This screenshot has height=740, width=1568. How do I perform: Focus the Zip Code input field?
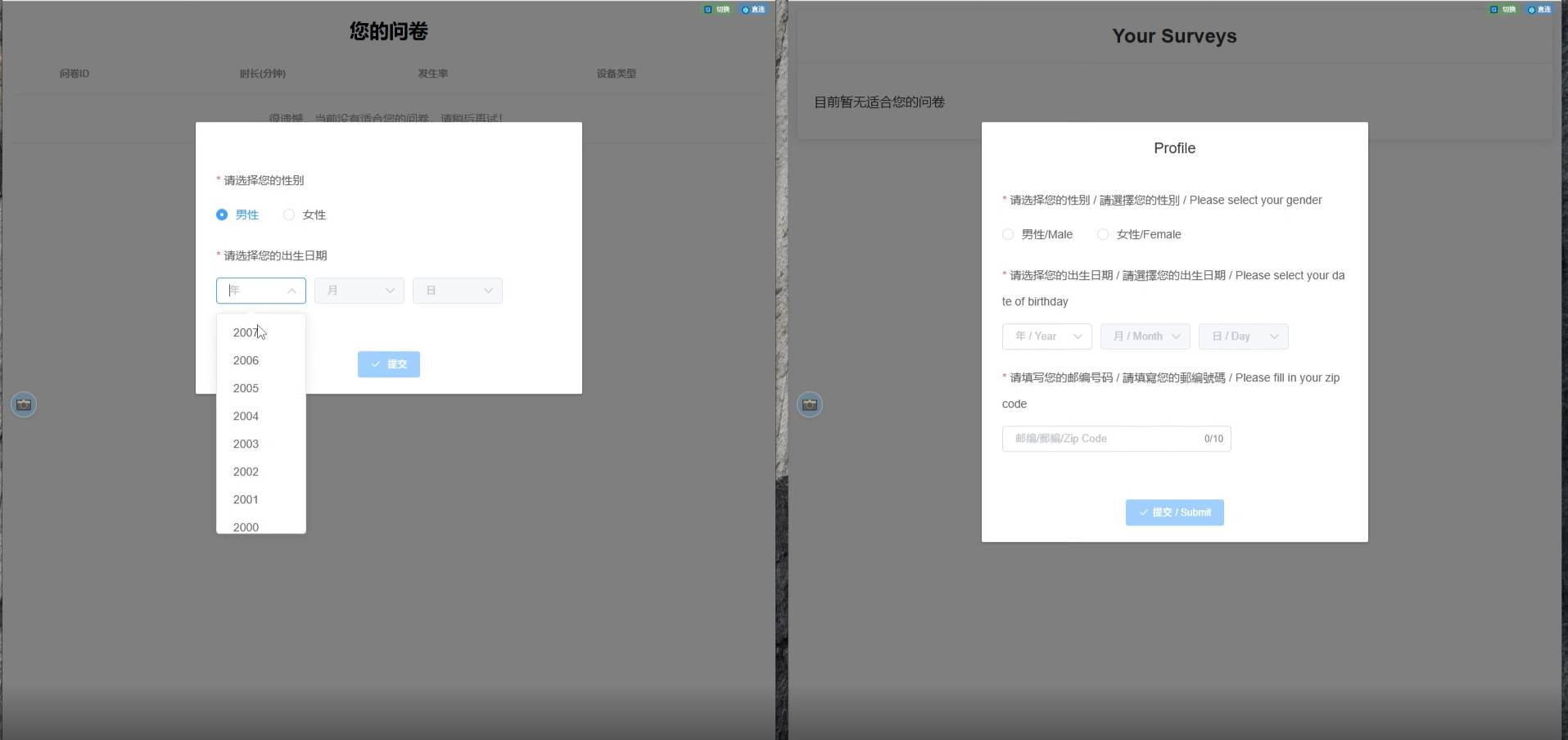click(1117, 439)
